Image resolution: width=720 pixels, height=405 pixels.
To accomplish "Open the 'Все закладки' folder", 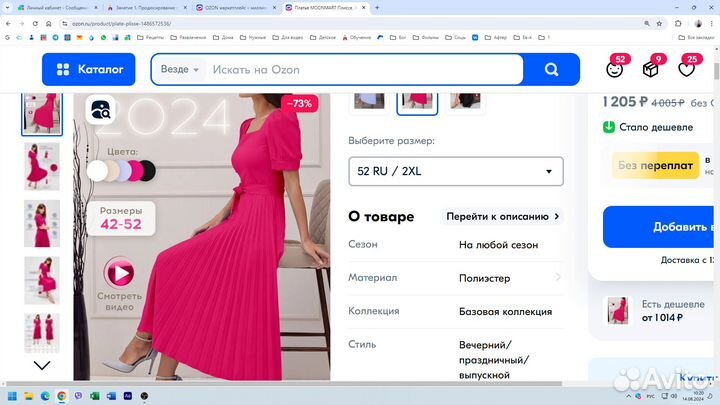I will (696, 38).
